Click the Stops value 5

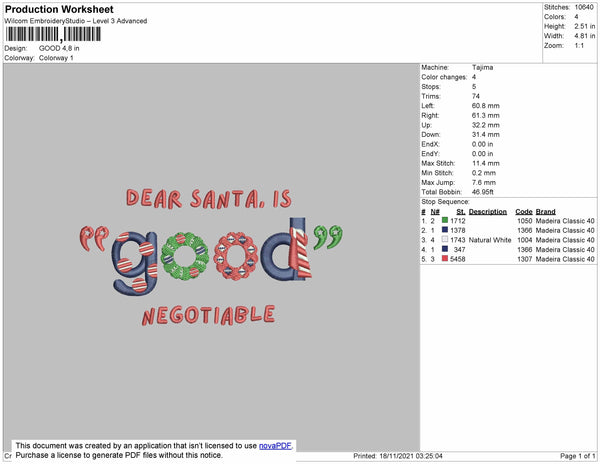pyautogui.click(x=474, y=86)
